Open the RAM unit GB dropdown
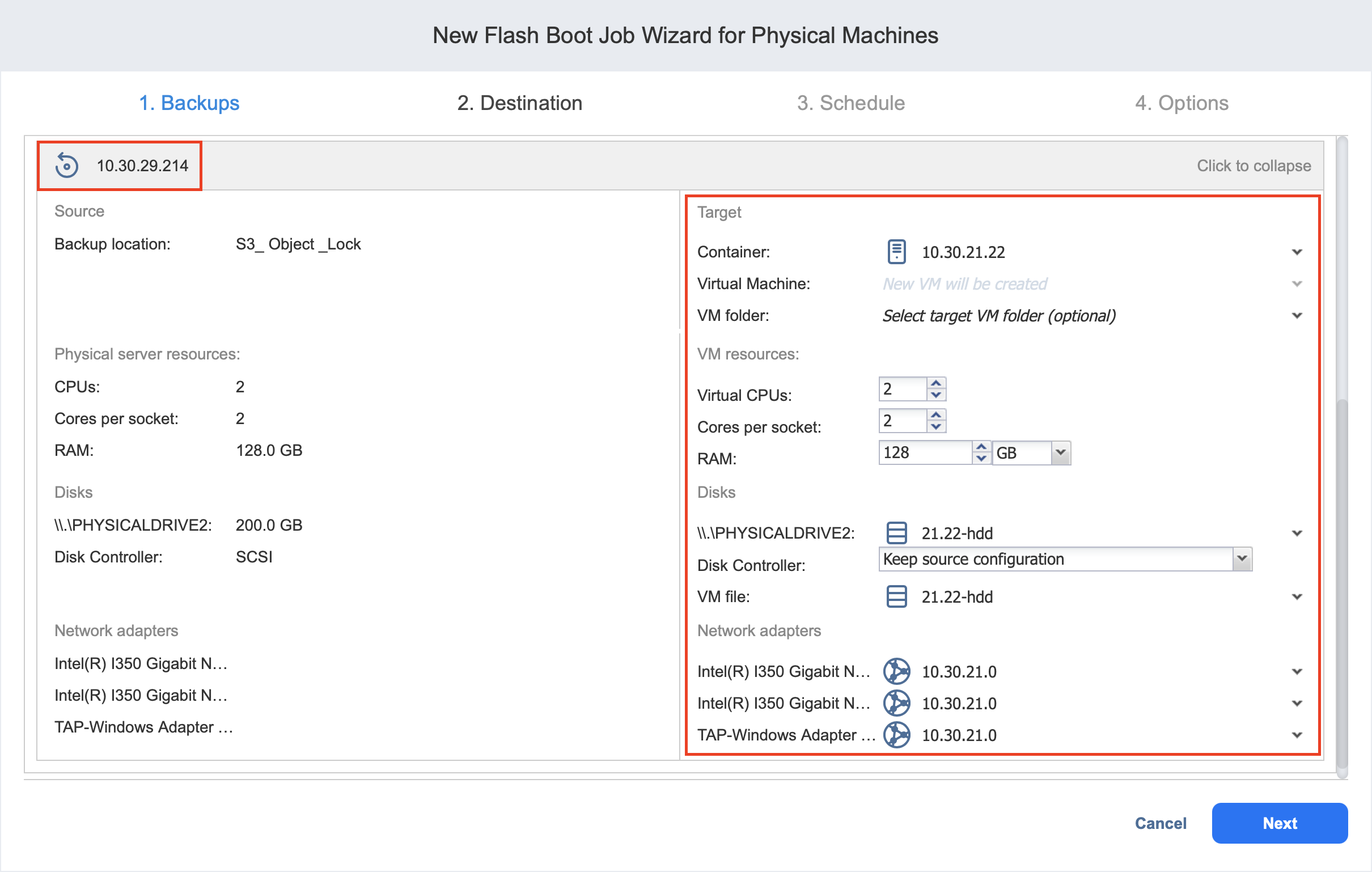Screen dimensions: 1372x872 1060,453
